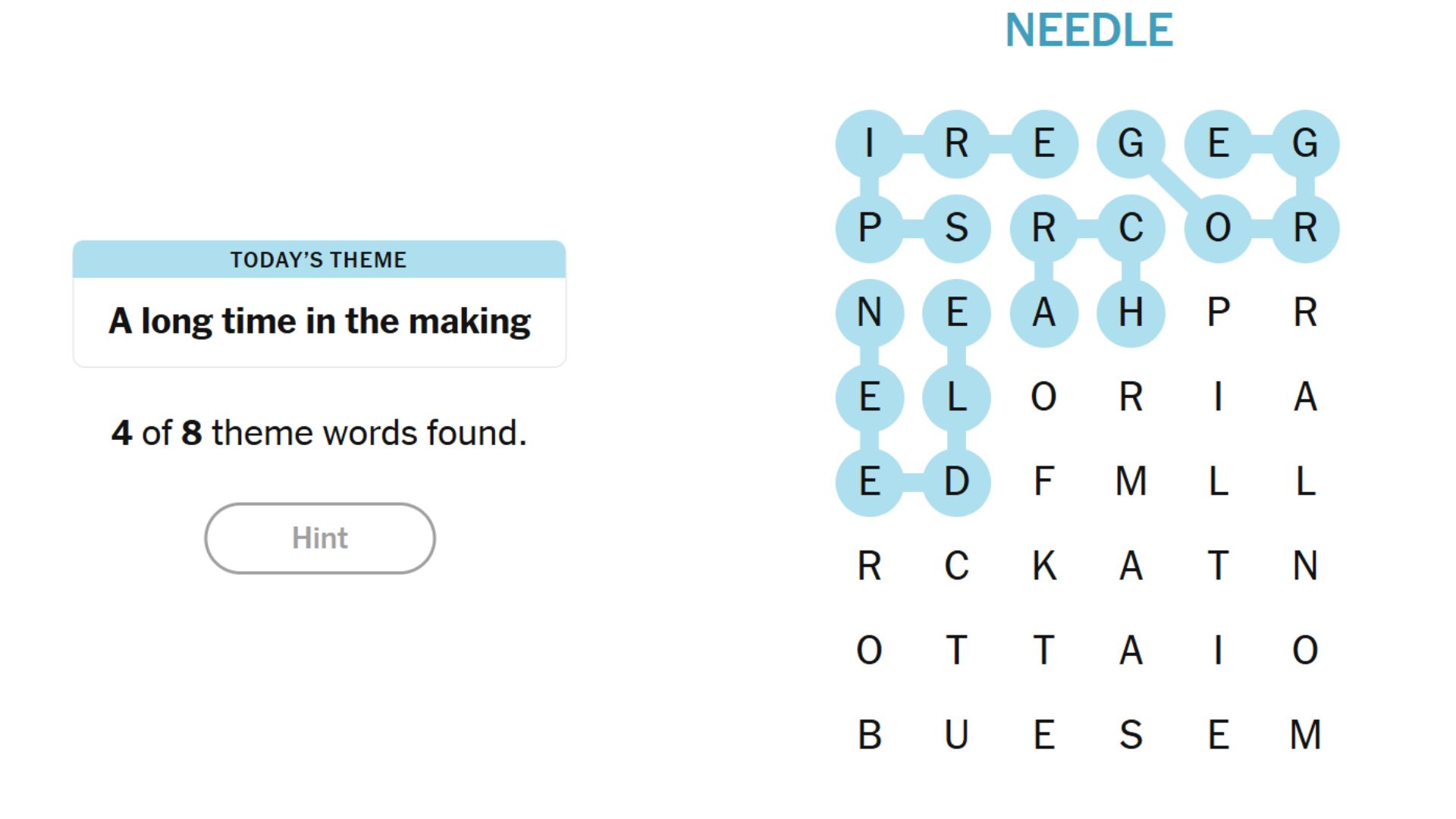
Task: Click the NEEDLE title above the grid
Action: coord(1087,32)
